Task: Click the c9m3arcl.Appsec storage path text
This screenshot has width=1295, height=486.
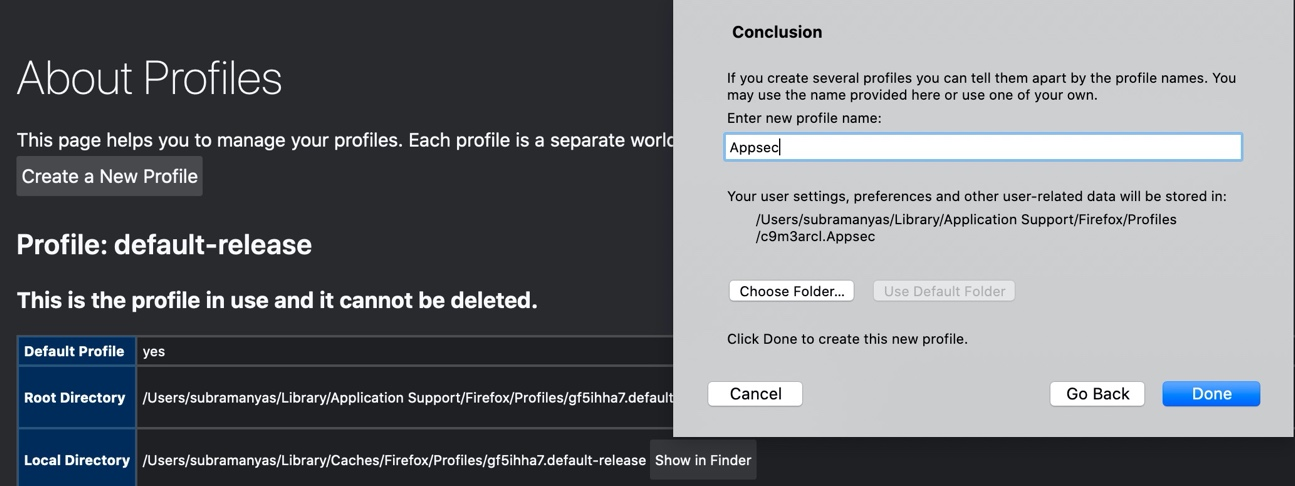Action: [x=815, y=237]
